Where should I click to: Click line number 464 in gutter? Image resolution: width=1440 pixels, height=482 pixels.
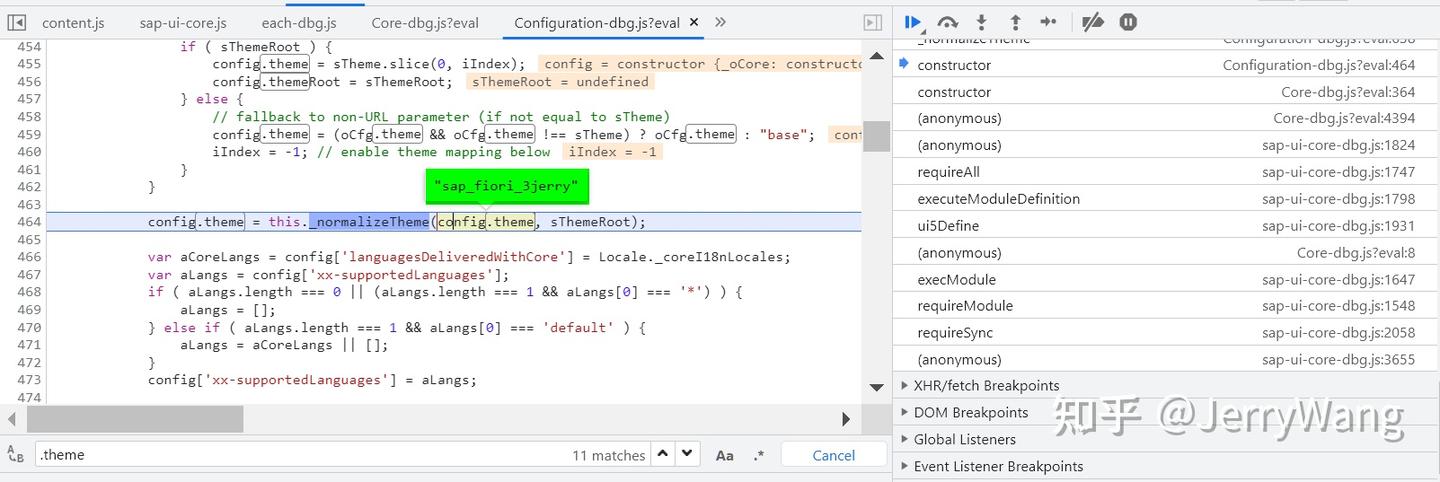(30, 222)
